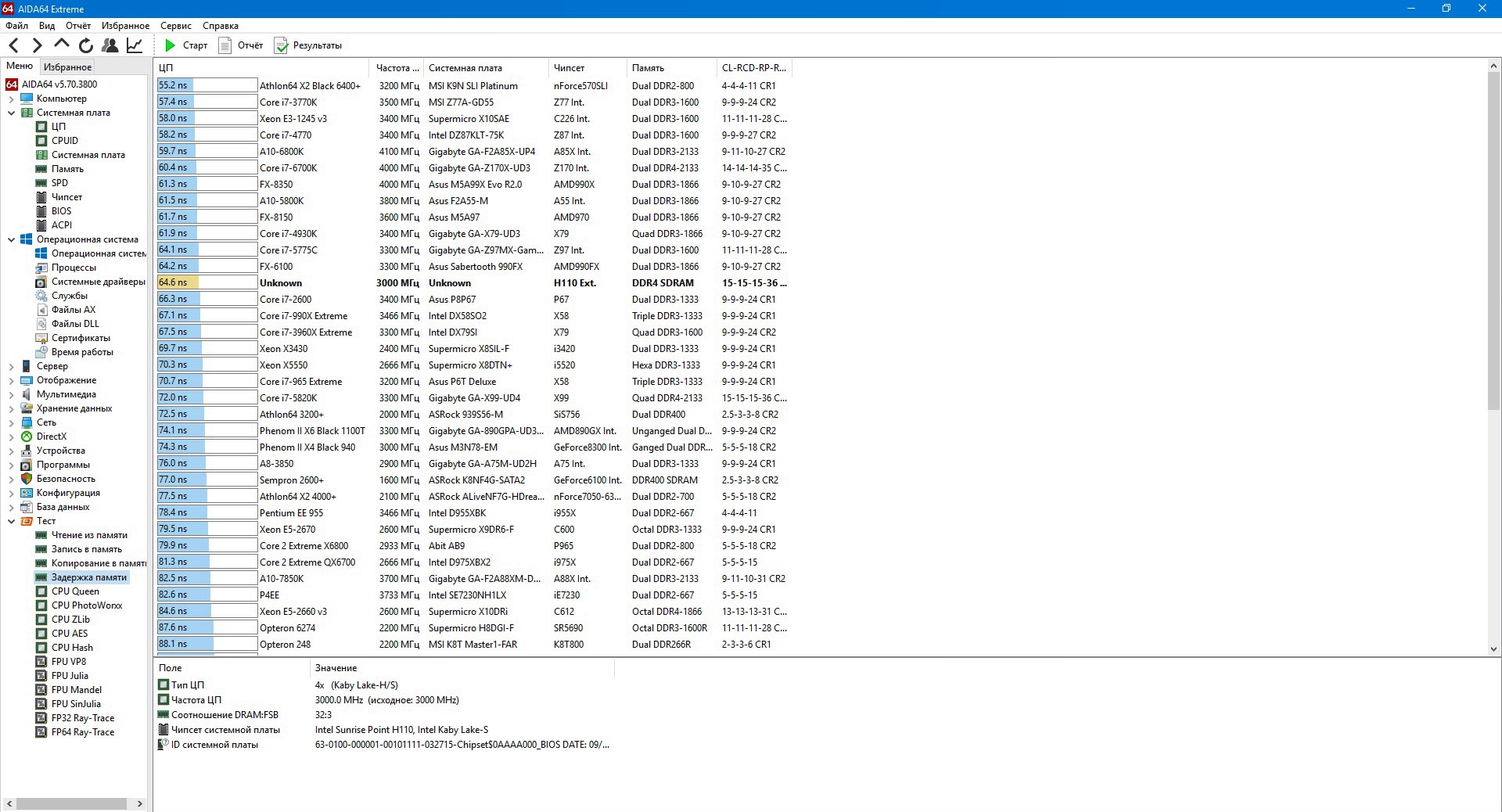This screenshot has width=1502, height=812.
Task: Click the sidebar horizontal scrollbar right arrow
Action: pyautogui.click(x=140, y=803)
